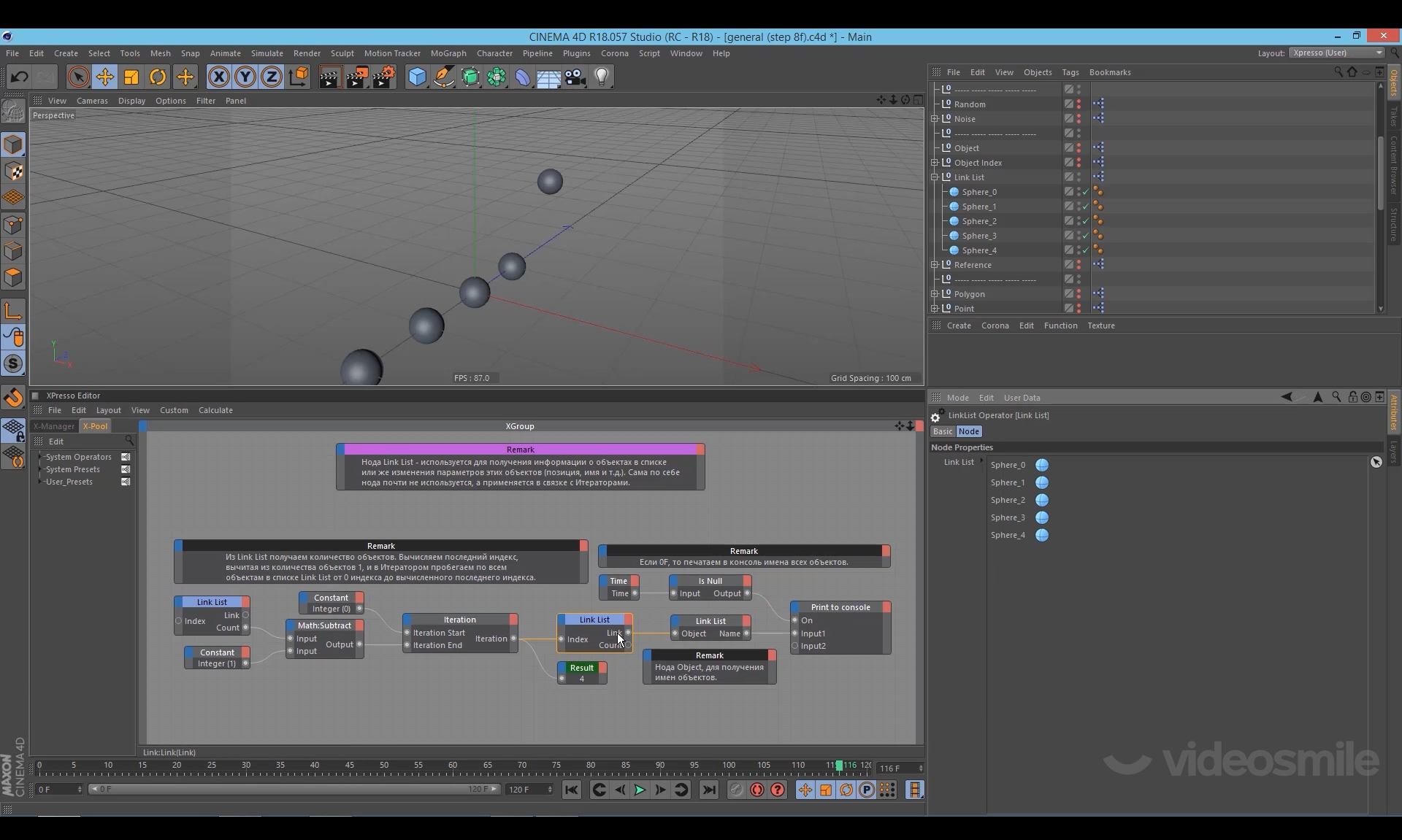Switch to the X-Manager tab
The height and width of the screenshot is (840, 1402).
[x=55, y=426]
